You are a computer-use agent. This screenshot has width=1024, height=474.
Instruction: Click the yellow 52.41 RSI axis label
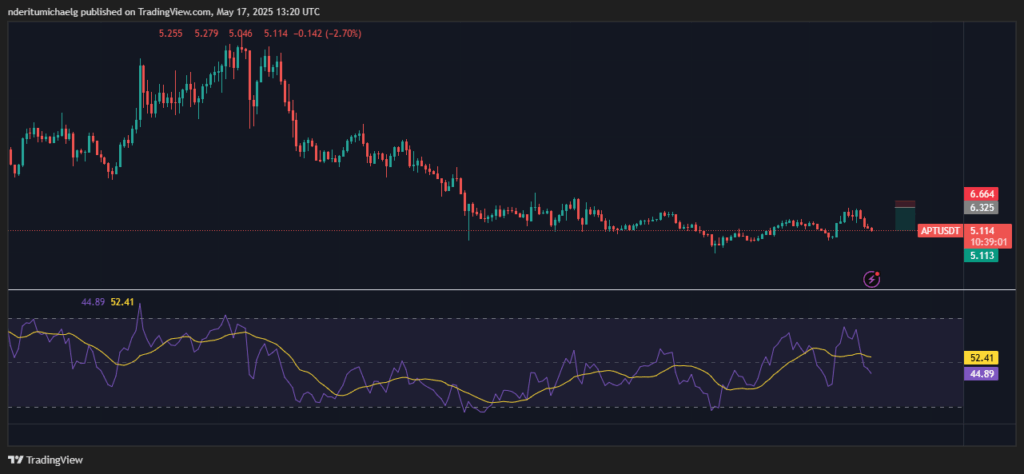[979, 357]
